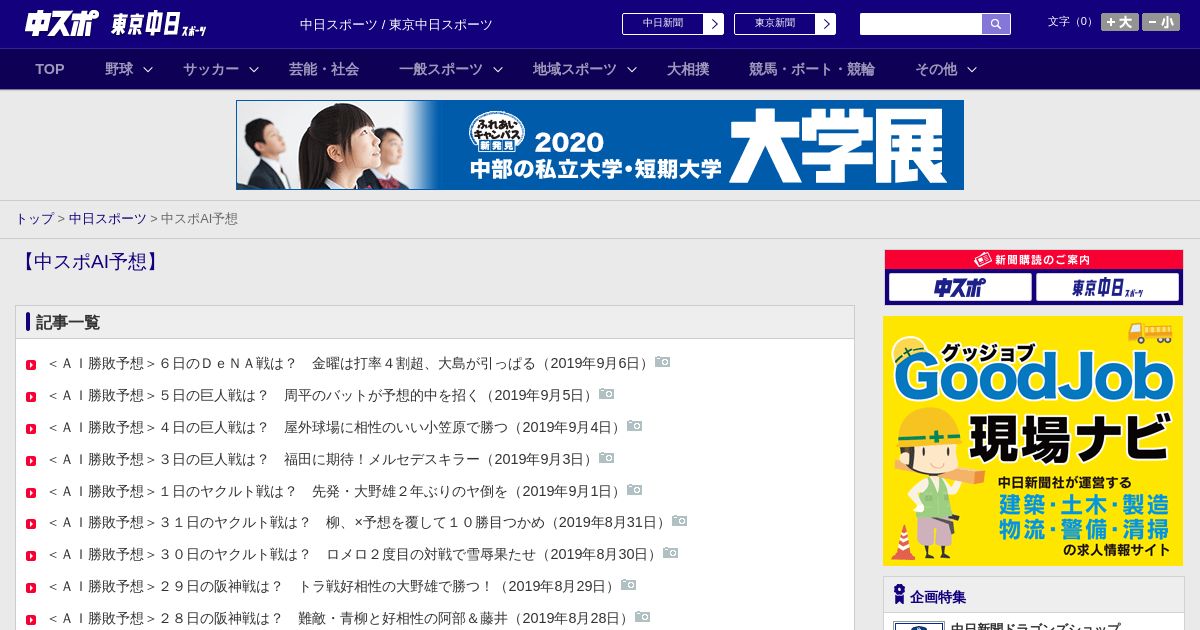Click the 記事一覧 section heading
Screen dimensions: 1200x630
click(68, 322)
